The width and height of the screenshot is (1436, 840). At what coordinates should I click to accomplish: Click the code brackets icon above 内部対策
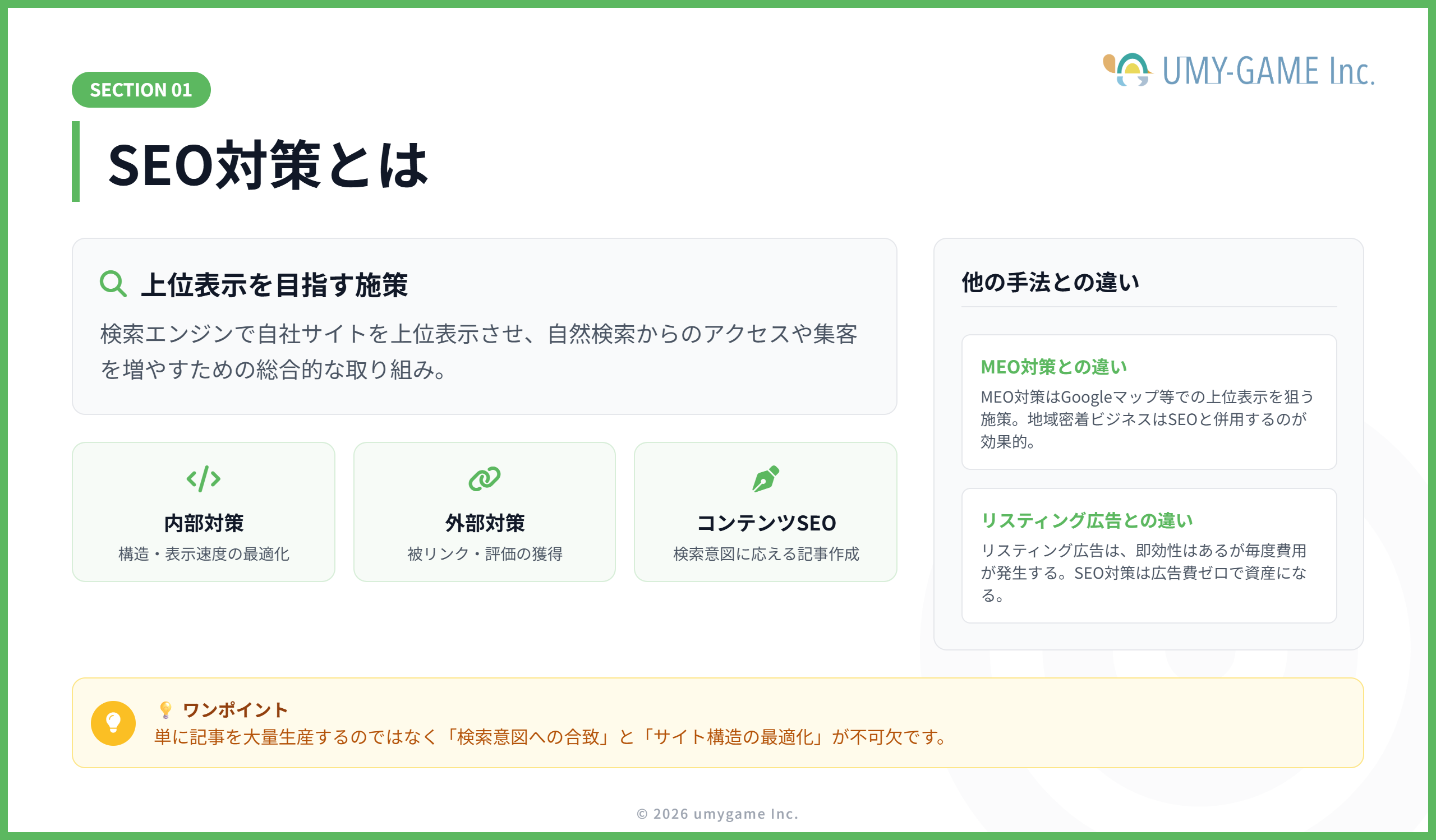click(x=204, y=478)
